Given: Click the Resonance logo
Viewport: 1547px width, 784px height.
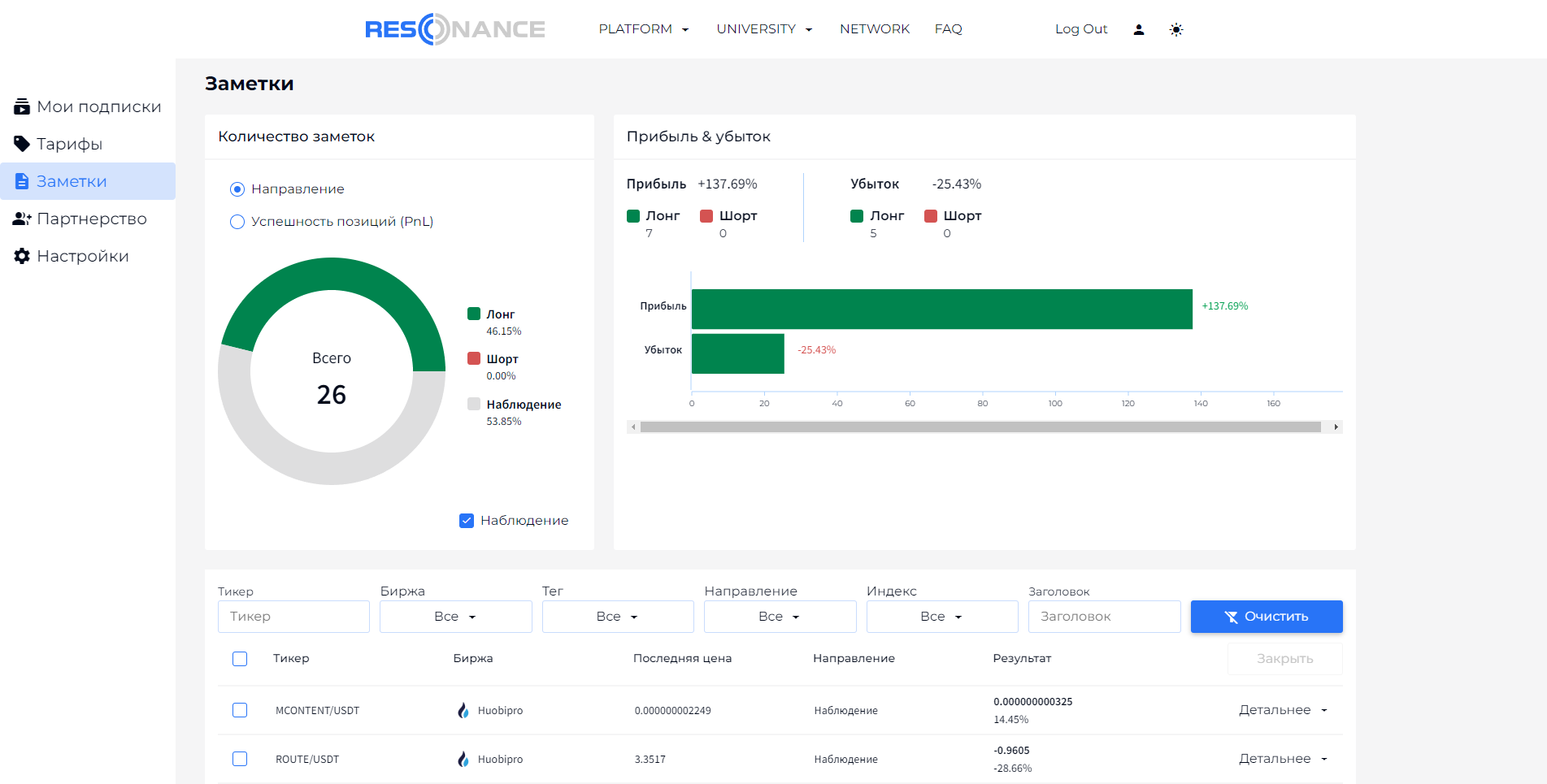Looking at the screenshot, I should pos(454,29).
